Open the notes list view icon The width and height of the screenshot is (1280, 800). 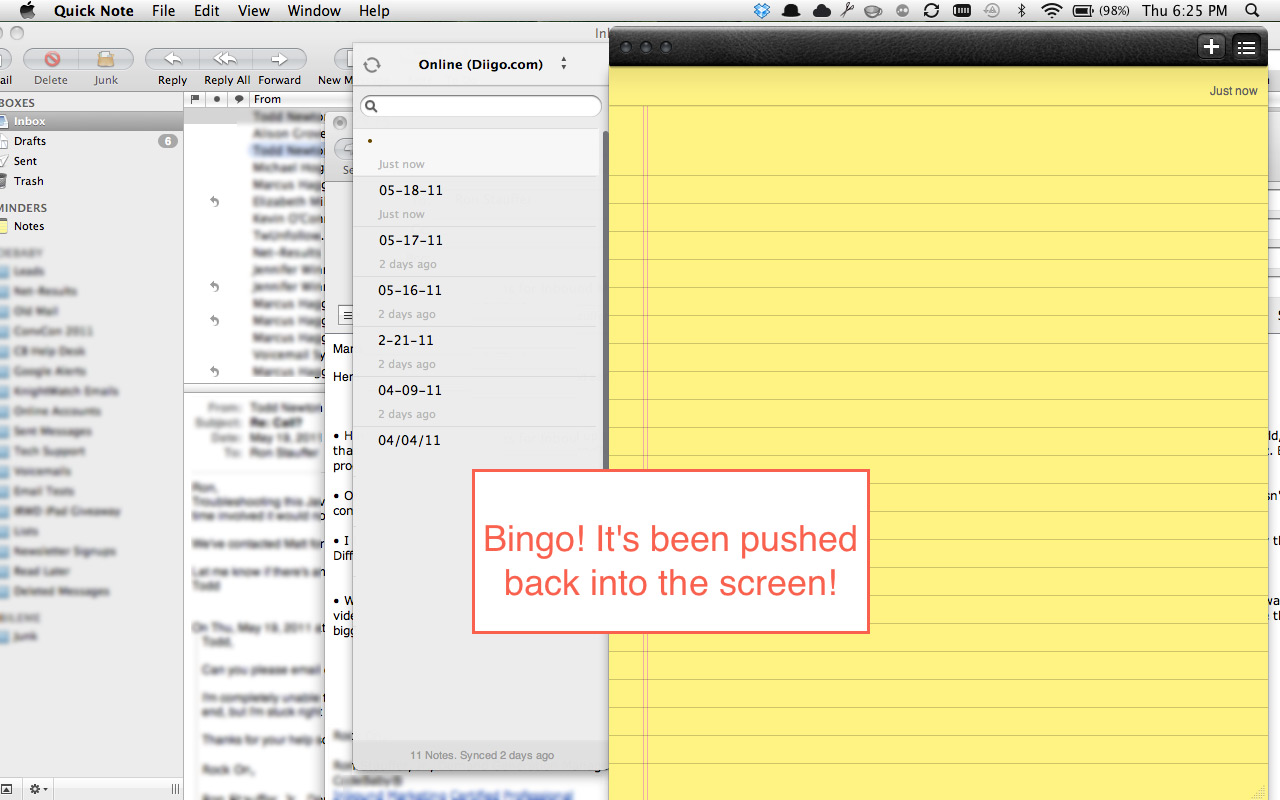coord(1247,46)
